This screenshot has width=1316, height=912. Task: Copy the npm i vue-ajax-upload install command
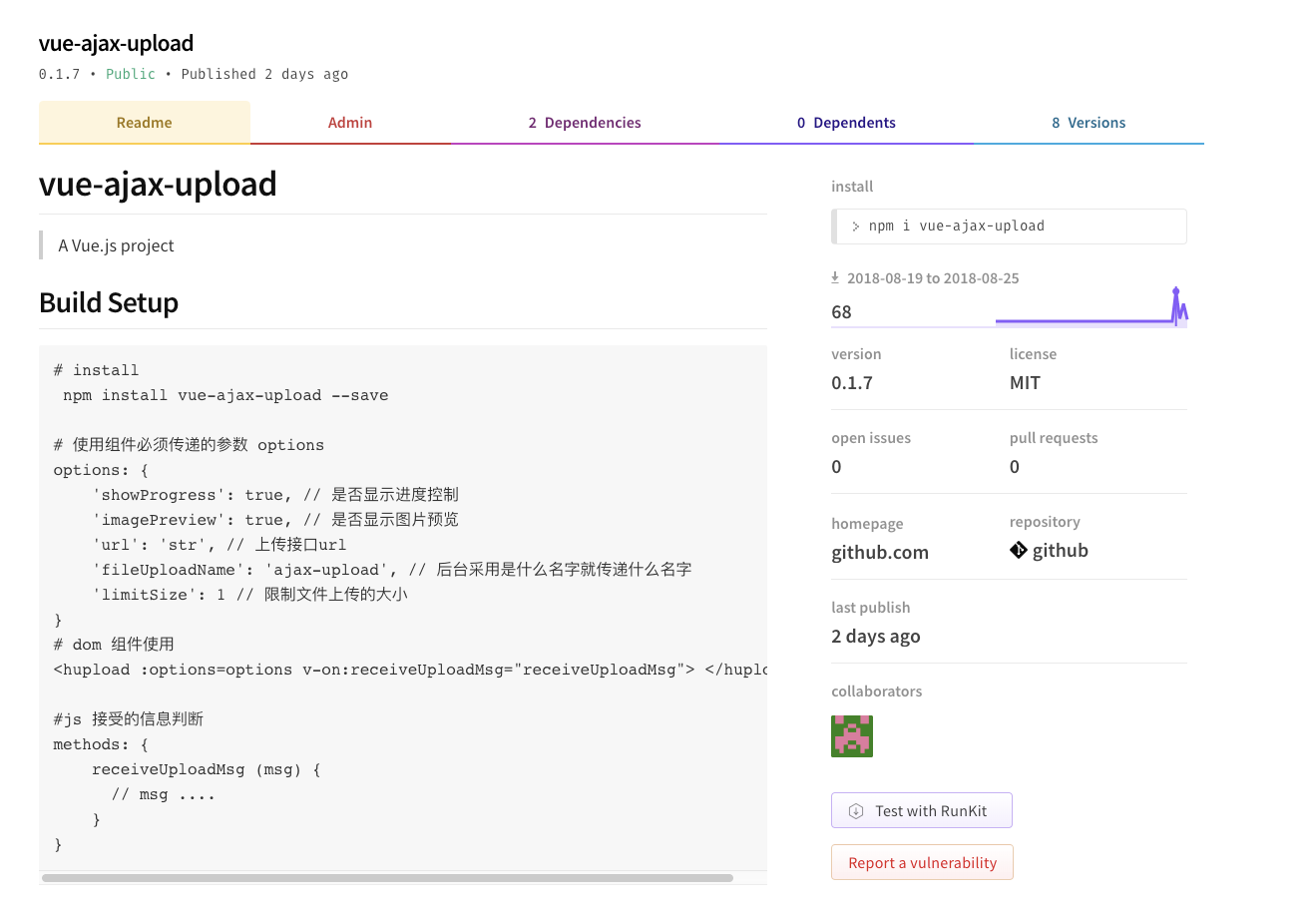point(1009,227)
